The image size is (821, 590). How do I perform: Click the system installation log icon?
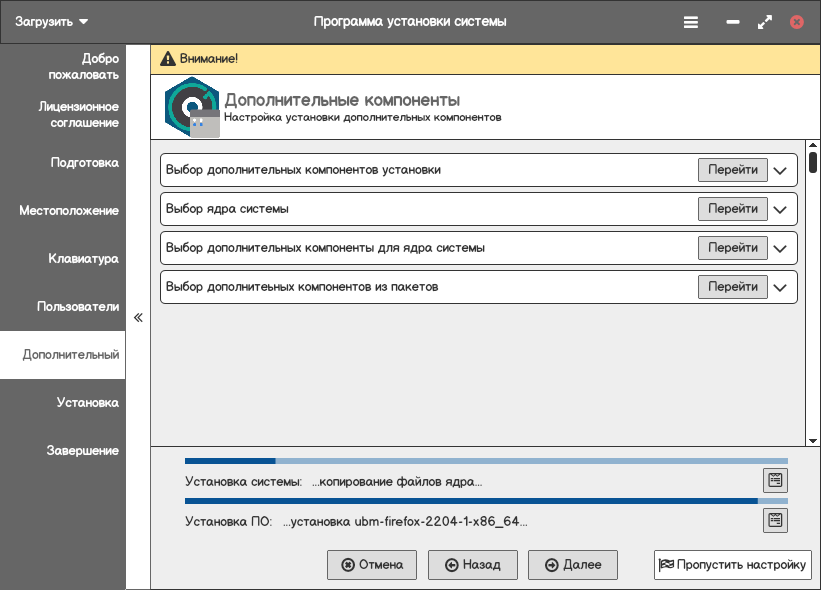775,480
